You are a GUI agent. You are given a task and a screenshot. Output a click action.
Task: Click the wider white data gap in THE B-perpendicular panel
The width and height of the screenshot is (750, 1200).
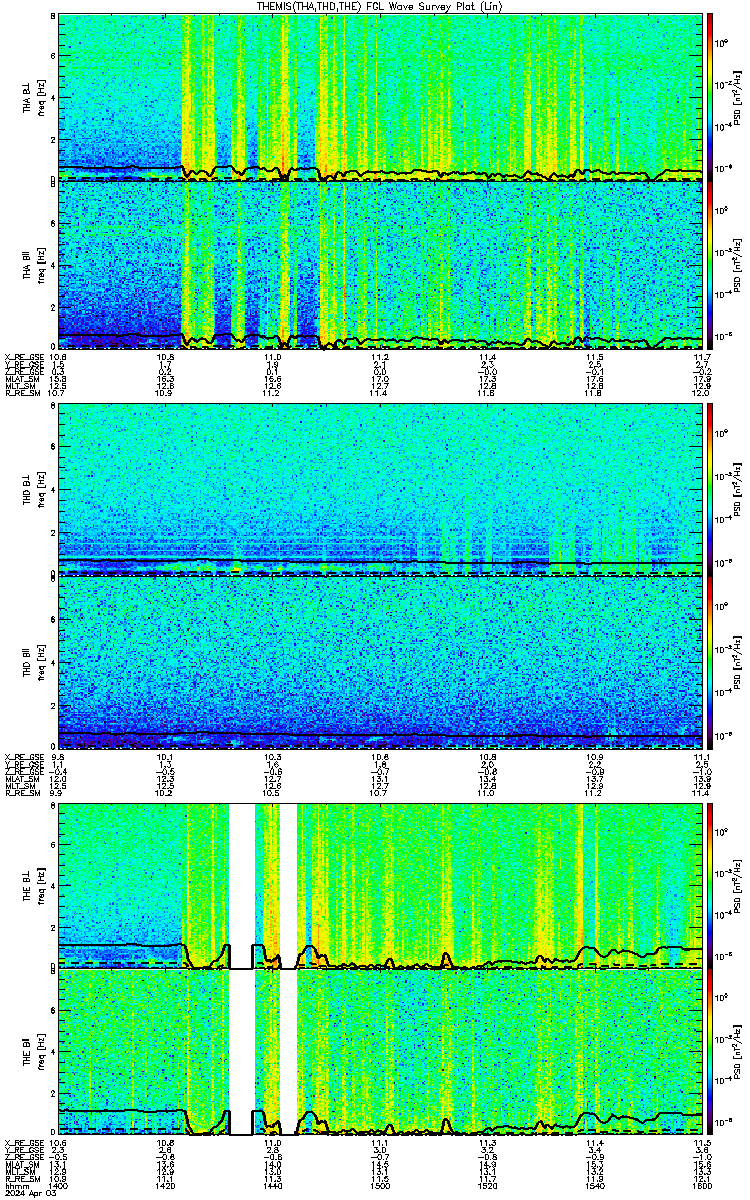pos(241,884)
